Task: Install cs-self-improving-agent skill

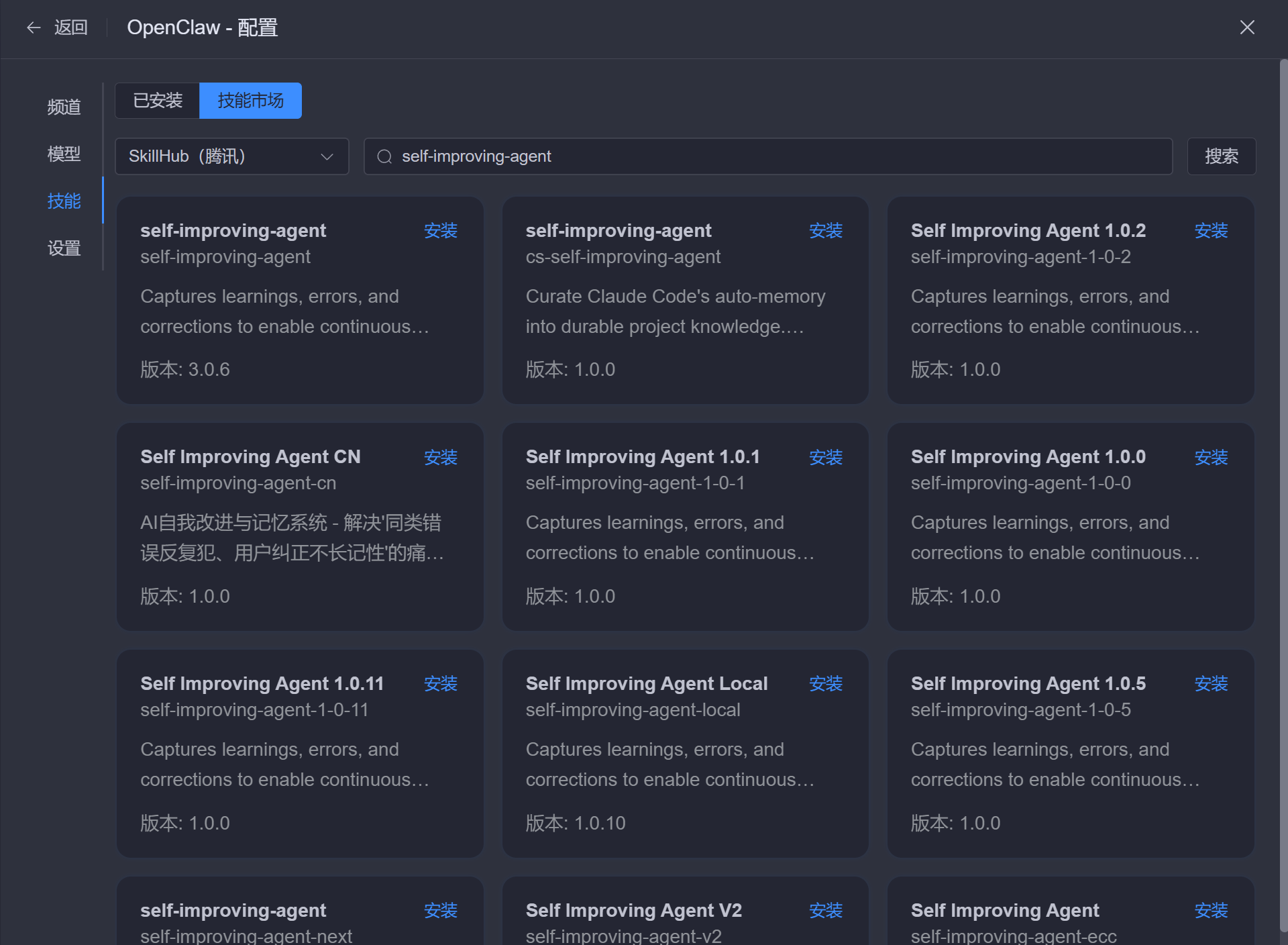Action: tap(825, 231)
